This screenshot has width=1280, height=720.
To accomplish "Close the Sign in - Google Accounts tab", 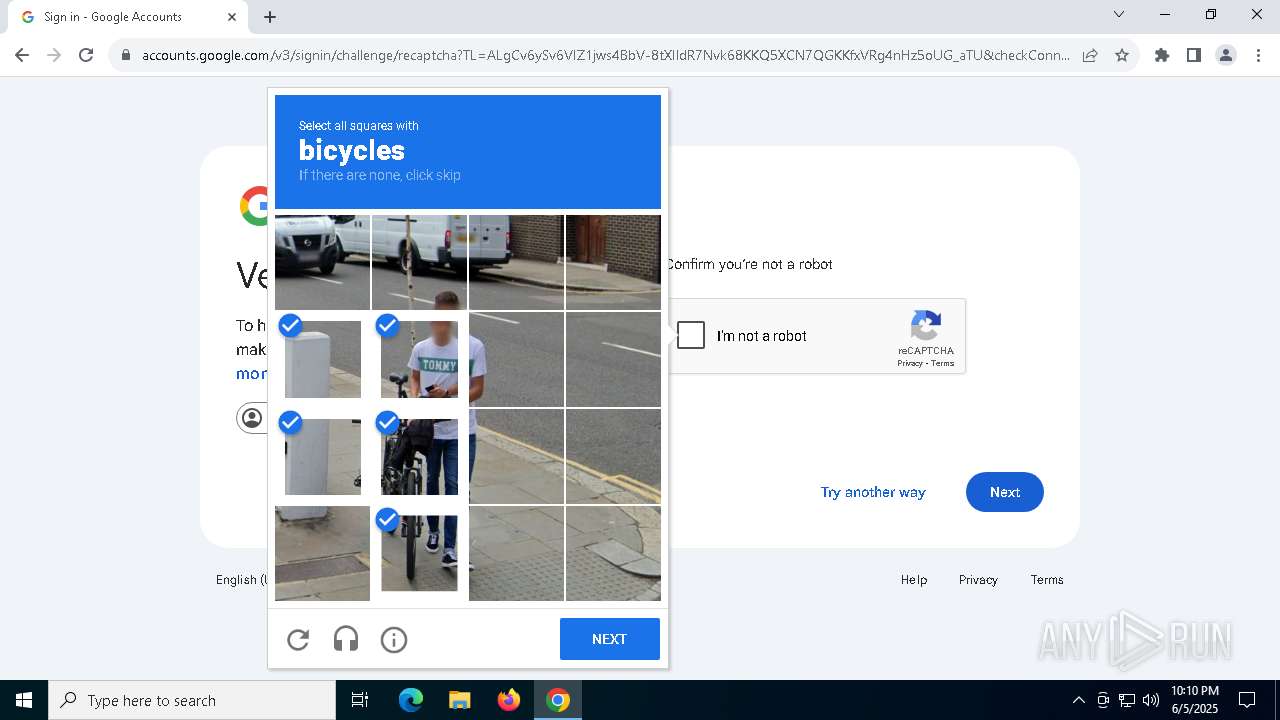I will point(232,17).
